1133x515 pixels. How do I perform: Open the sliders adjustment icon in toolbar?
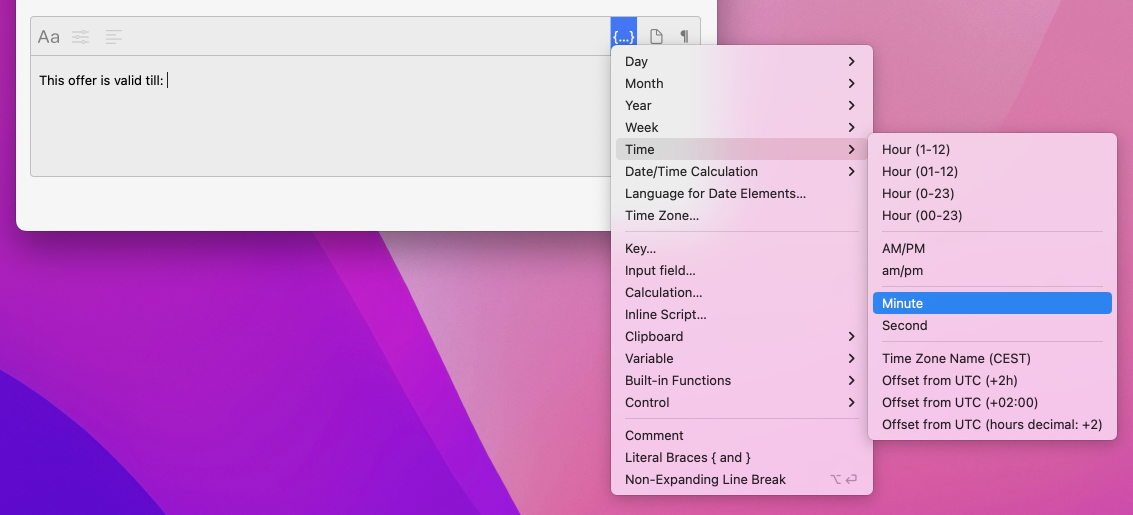81,37
